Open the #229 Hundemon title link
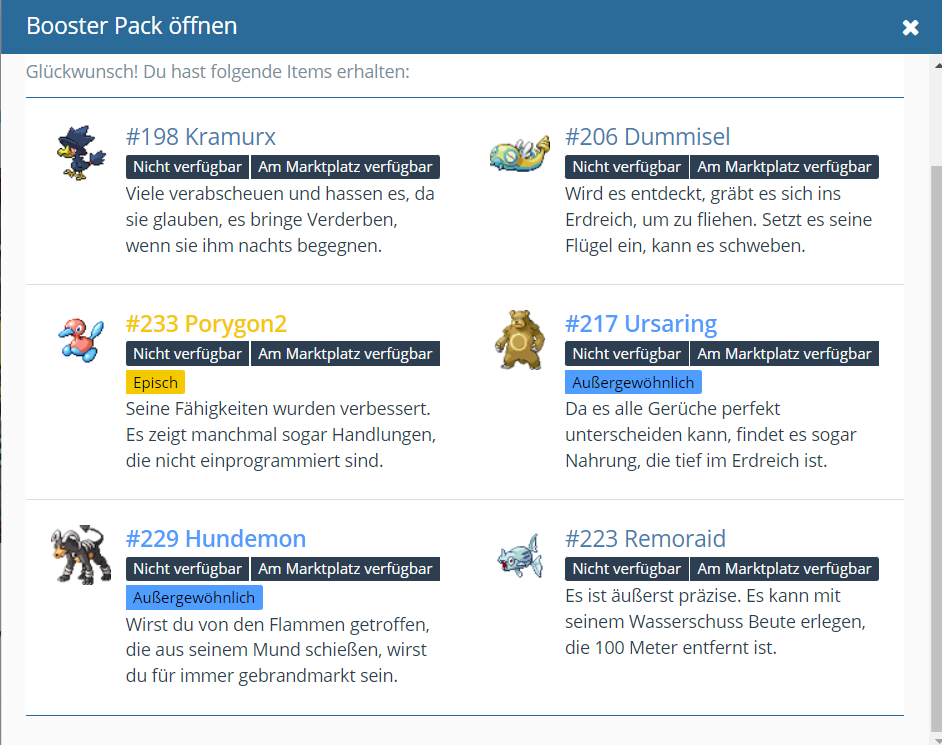This screenshot has height=745, width=942. click(x=216, y=539)
